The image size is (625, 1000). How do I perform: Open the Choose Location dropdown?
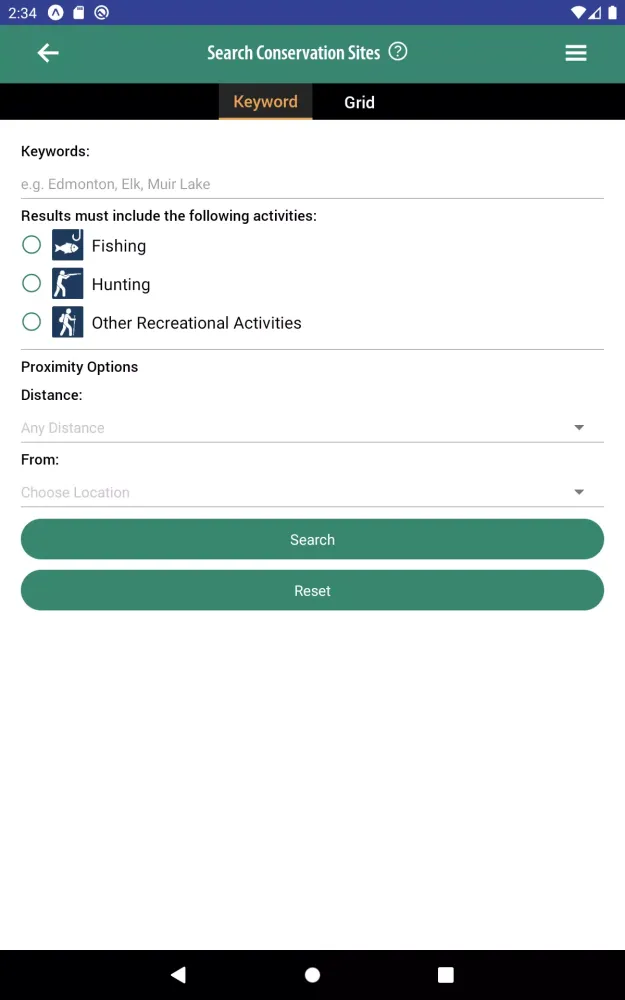300,492
